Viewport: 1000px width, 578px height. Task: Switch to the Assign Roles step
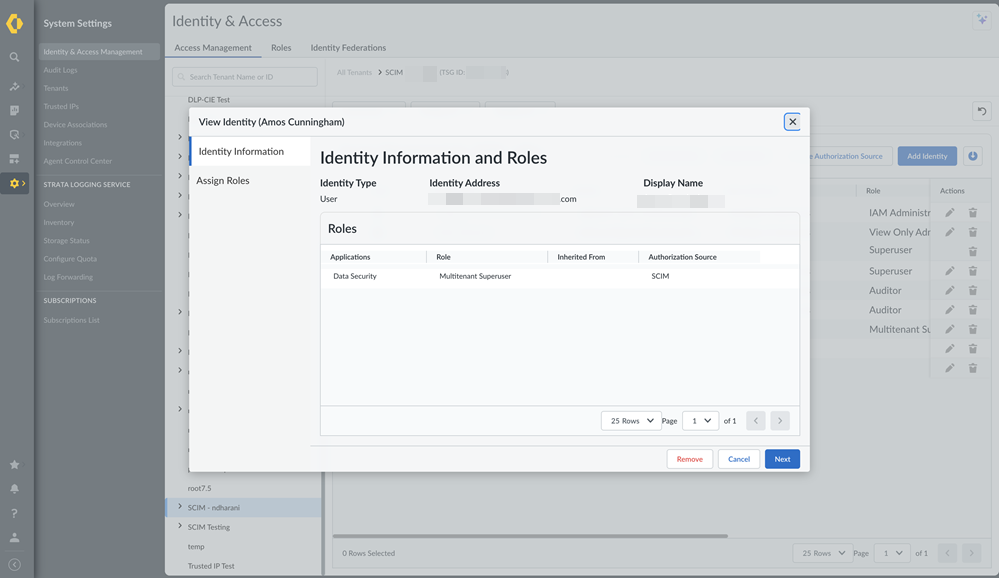click(x=223, y=181)
